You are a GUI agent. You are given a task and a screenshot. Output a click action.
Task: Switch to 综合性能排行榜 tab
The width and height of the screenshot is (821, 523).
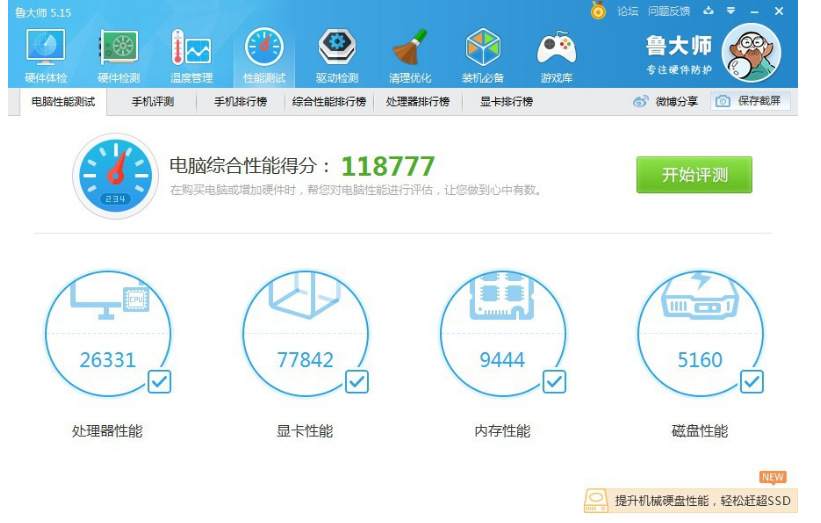click(329, 102)
